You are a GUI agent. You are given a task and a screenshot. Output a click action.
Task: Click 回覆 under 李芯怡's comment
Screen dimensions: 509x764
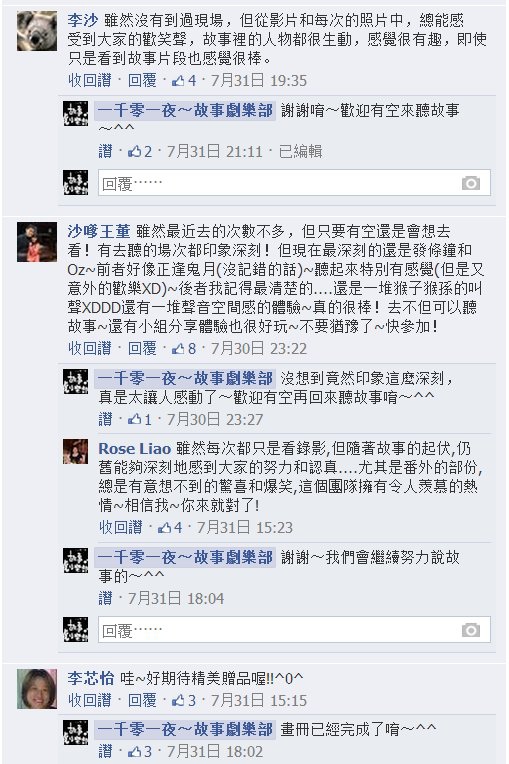pos(142,701)
